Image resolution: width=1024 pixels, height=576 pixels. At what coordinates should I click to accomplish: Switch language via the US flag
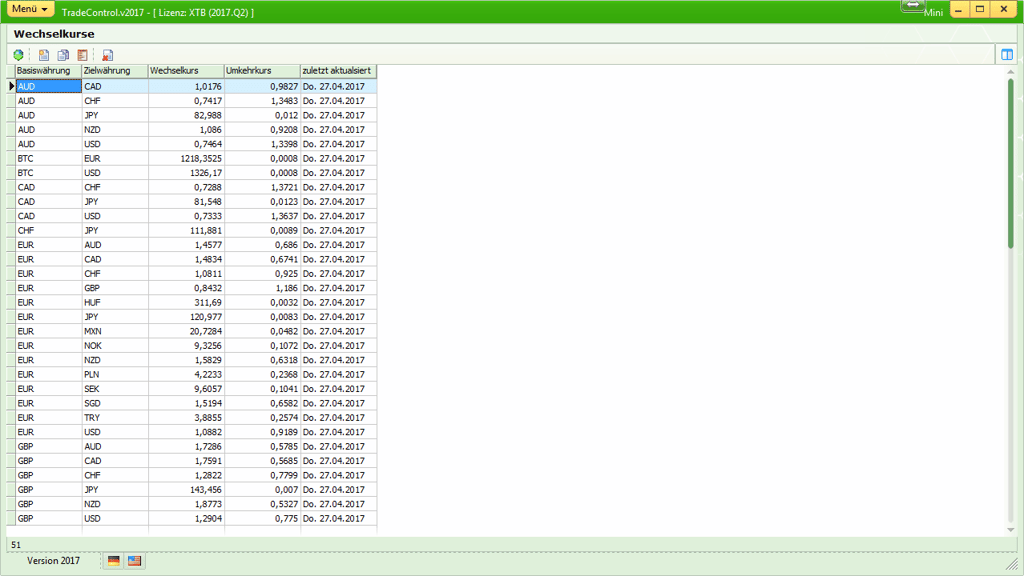tap(135, 561)
